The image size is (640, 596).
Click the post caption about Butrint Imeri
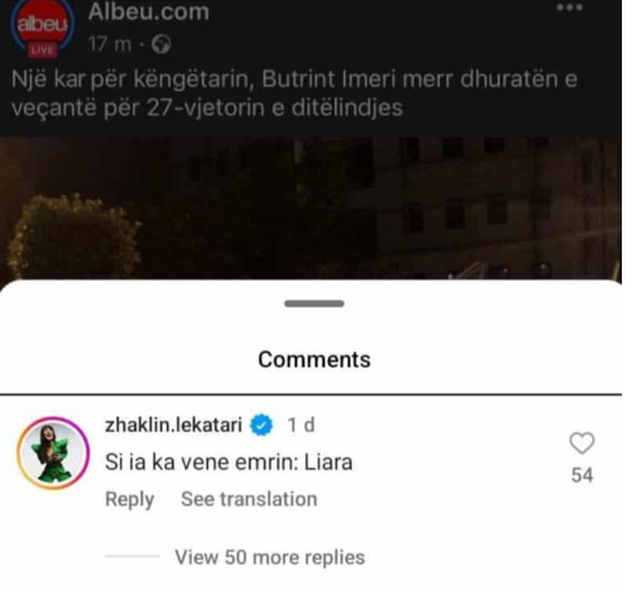(294, 93)
